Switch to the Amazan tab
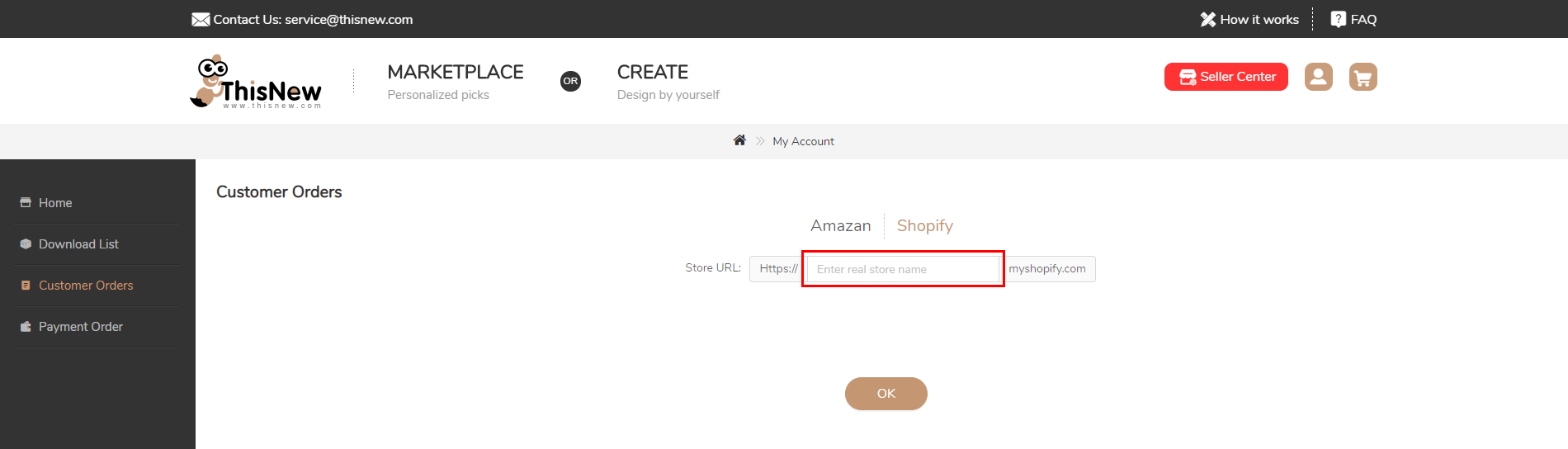Image resolution: width=1568 pixels, height=449 pixels. pos(840,225)
